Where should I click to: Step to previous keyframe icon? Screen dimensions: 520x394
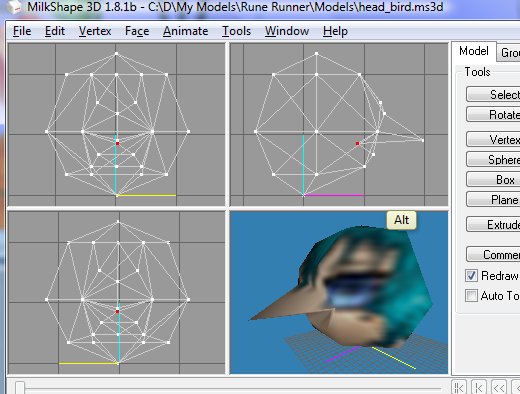pos(479,388)
